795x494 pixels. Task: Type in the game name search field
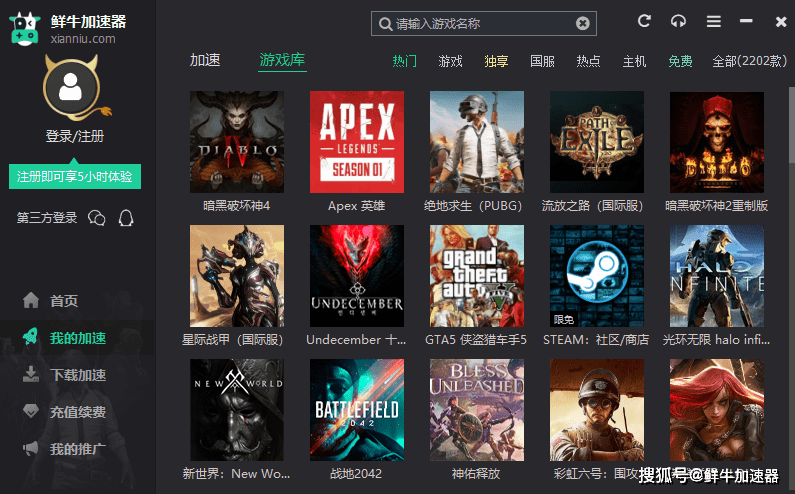pyautogui.click(x=480, y=24)
